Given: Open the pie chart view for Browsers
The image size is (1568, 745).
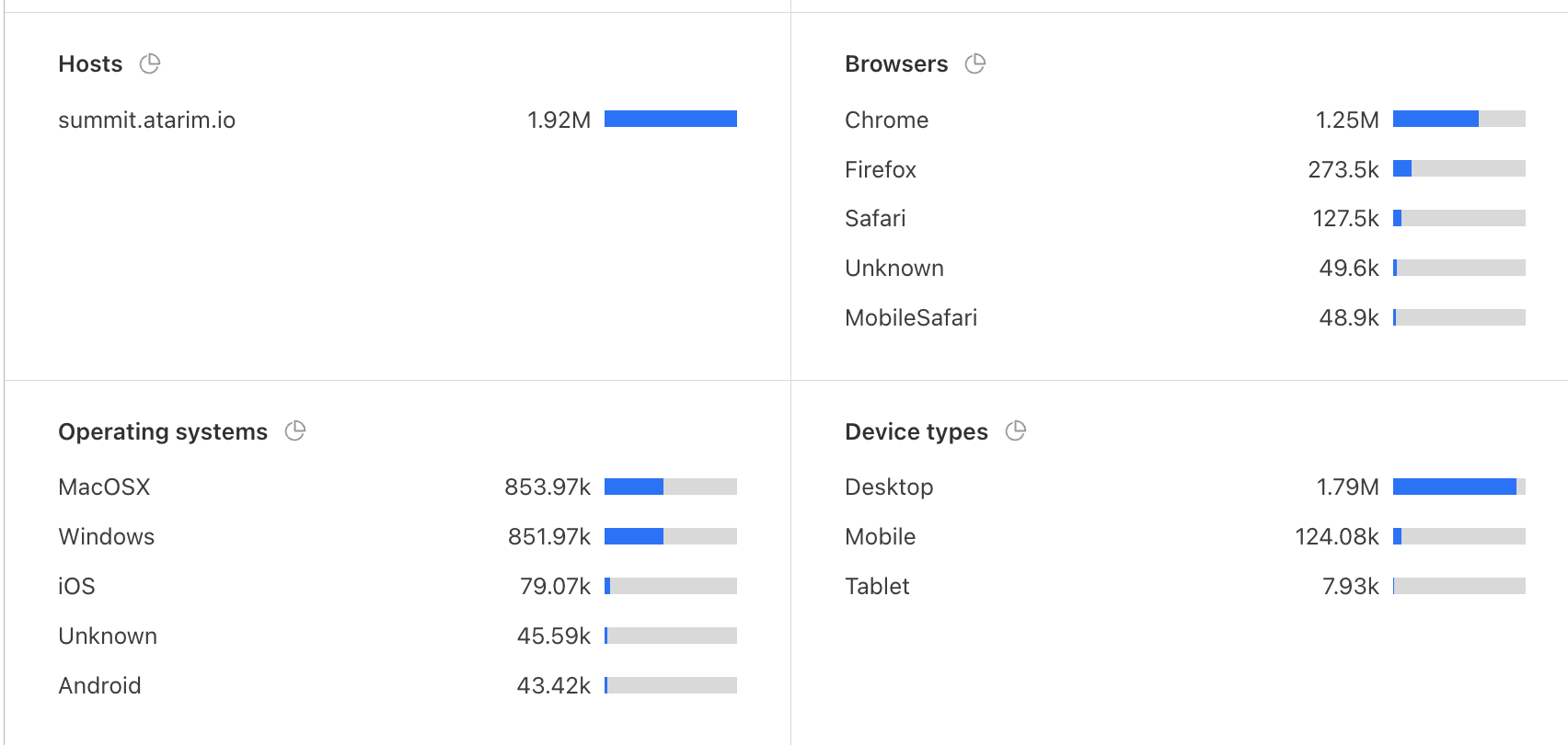Looking at the screenshot, I should coord(974,63).
